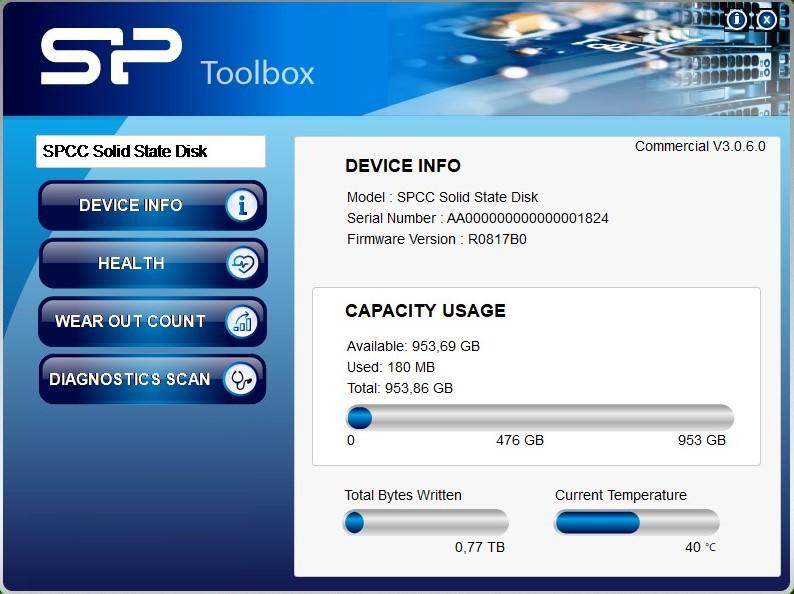Click the Total Bytes Written bar
Screen dimensions: 794x594
[425, 522]
